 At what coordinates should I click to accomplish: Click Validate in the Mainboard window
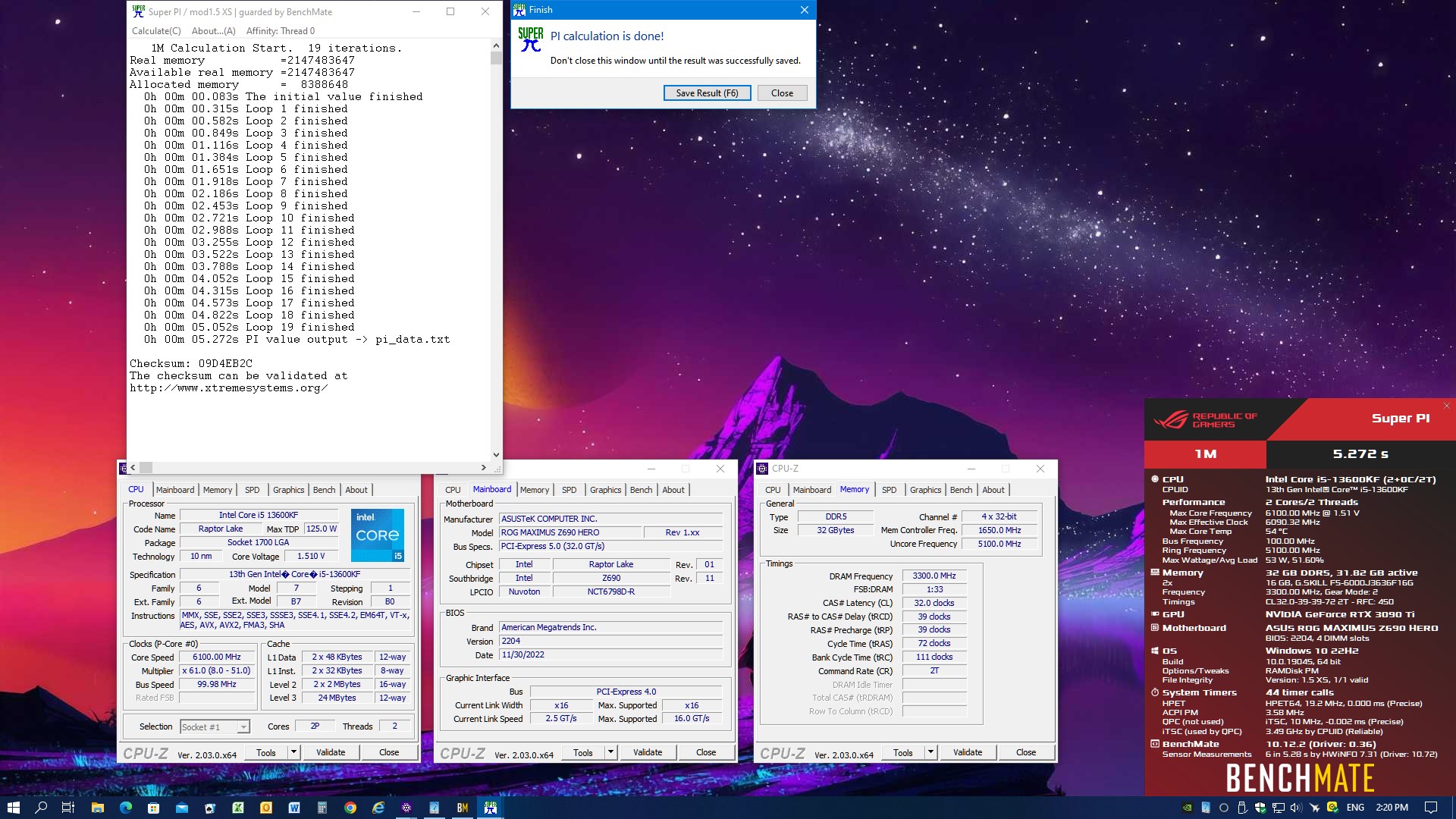point(648,752)
